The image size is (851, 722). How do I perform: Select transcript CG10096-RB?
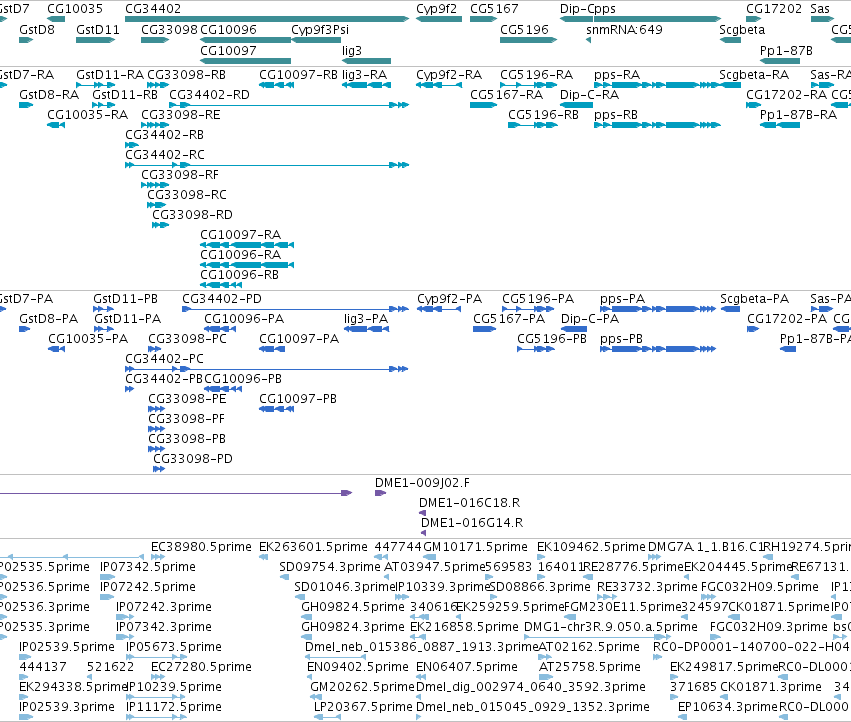point(221,284)
